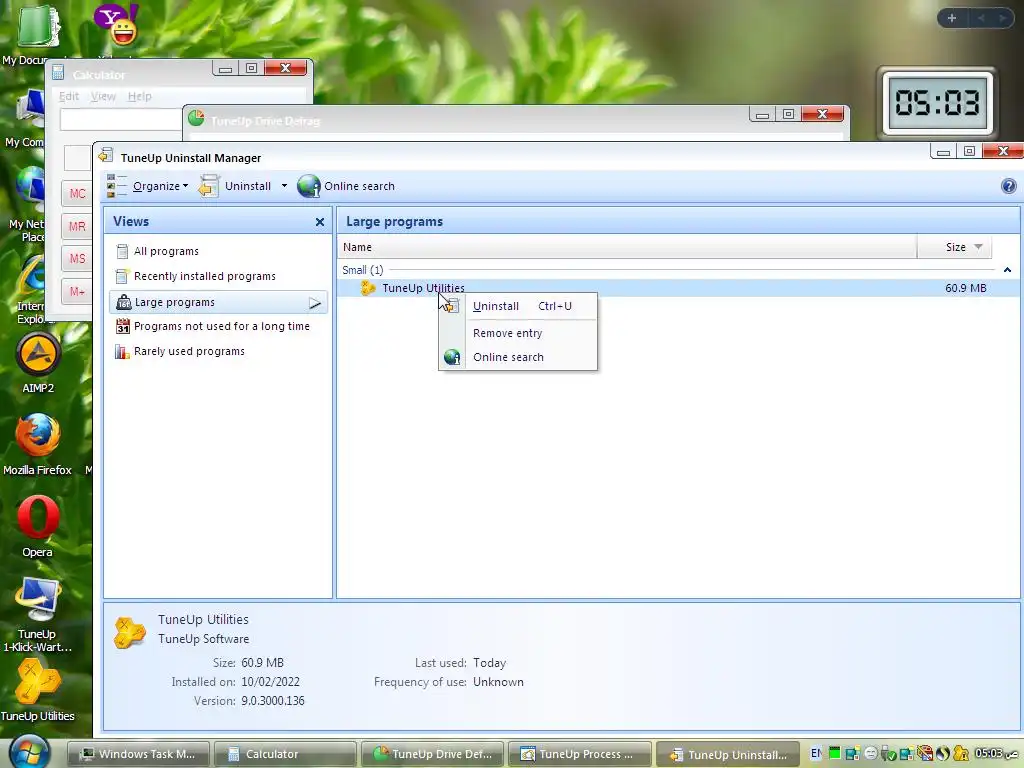Open the help question mark icon
The height and width of the screenshot is (768, 1024).
pos(1008,186)
